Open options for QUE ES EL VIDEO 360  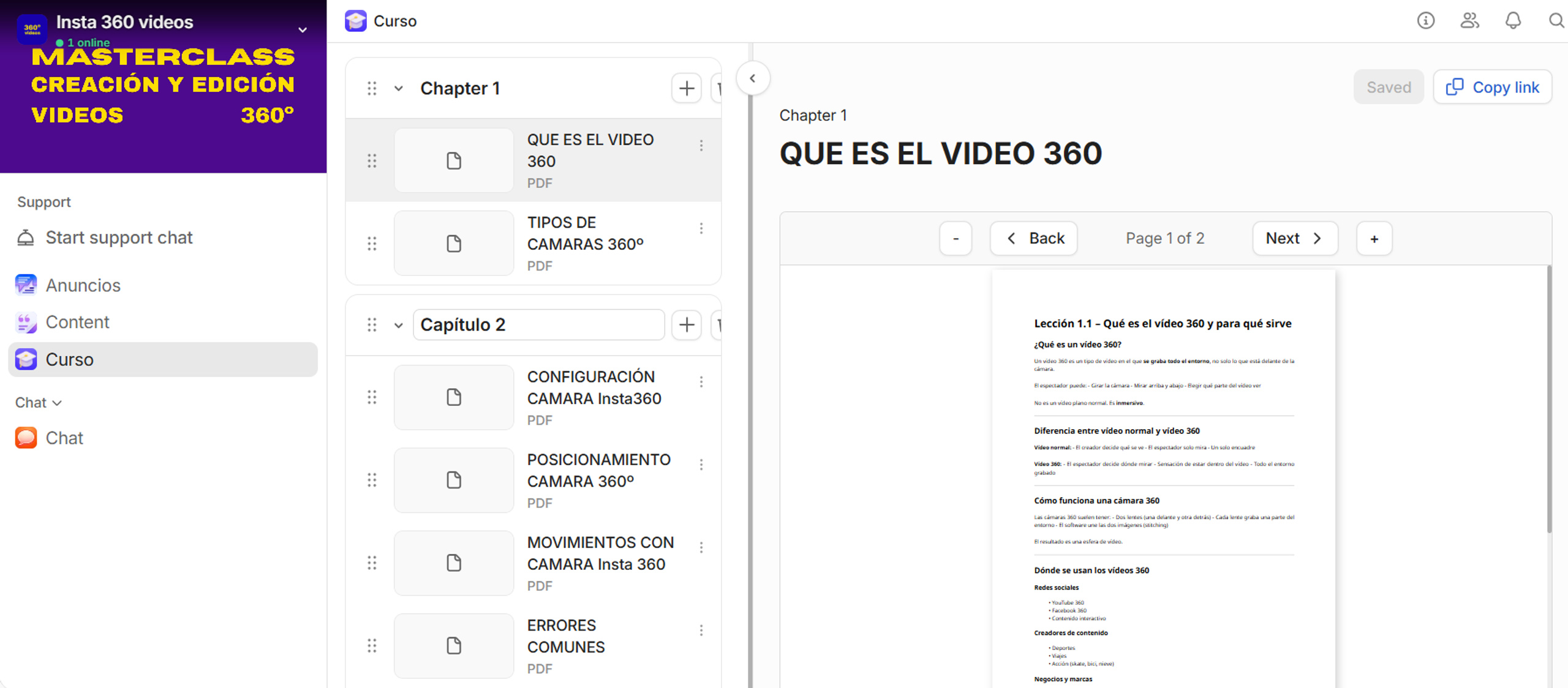pyautogui.click(x=701, y=145)
